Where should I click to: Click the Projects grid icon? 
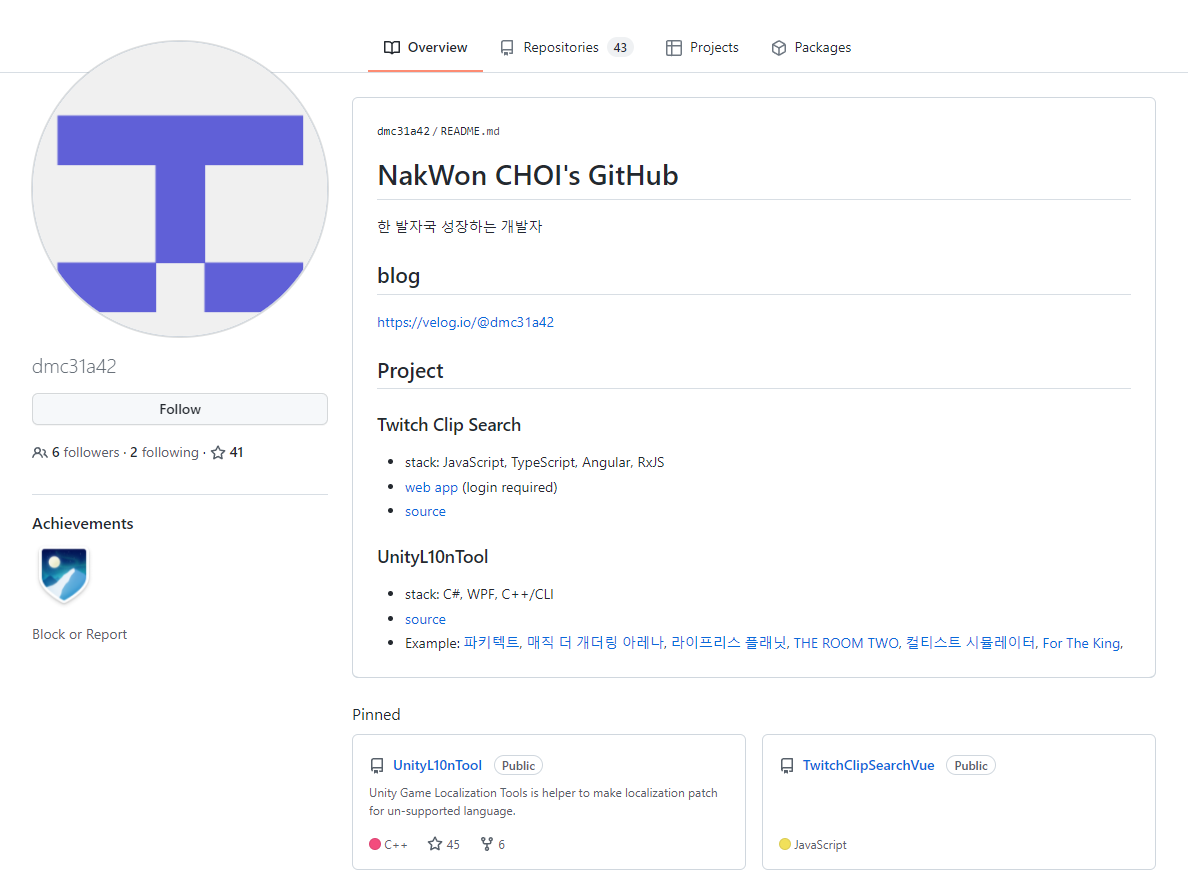(672, 47)
